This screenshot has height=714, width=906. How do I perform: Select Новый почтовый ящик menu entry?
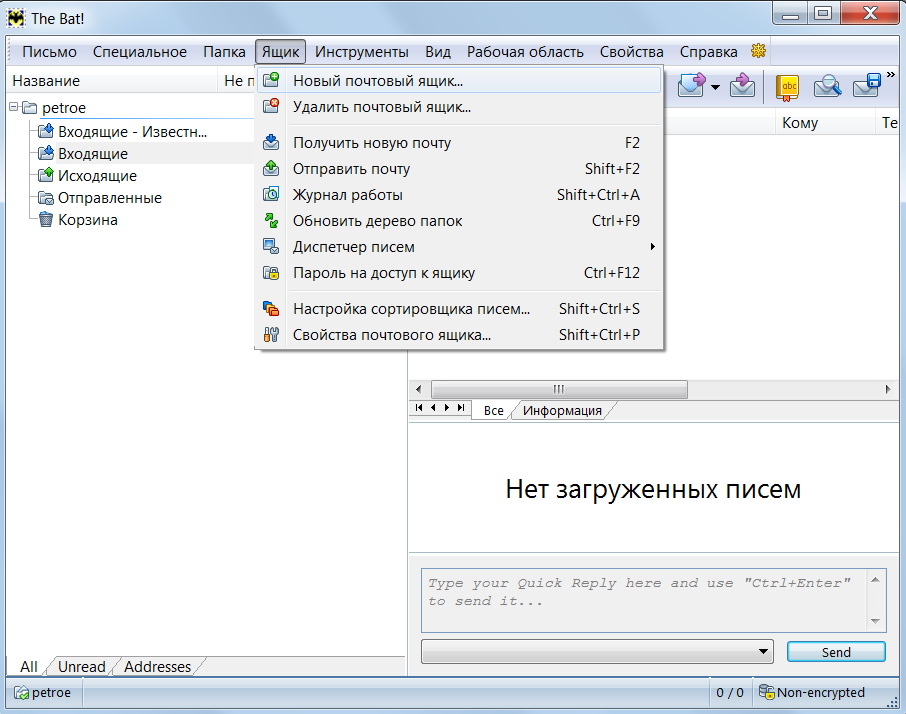(377, 80)
